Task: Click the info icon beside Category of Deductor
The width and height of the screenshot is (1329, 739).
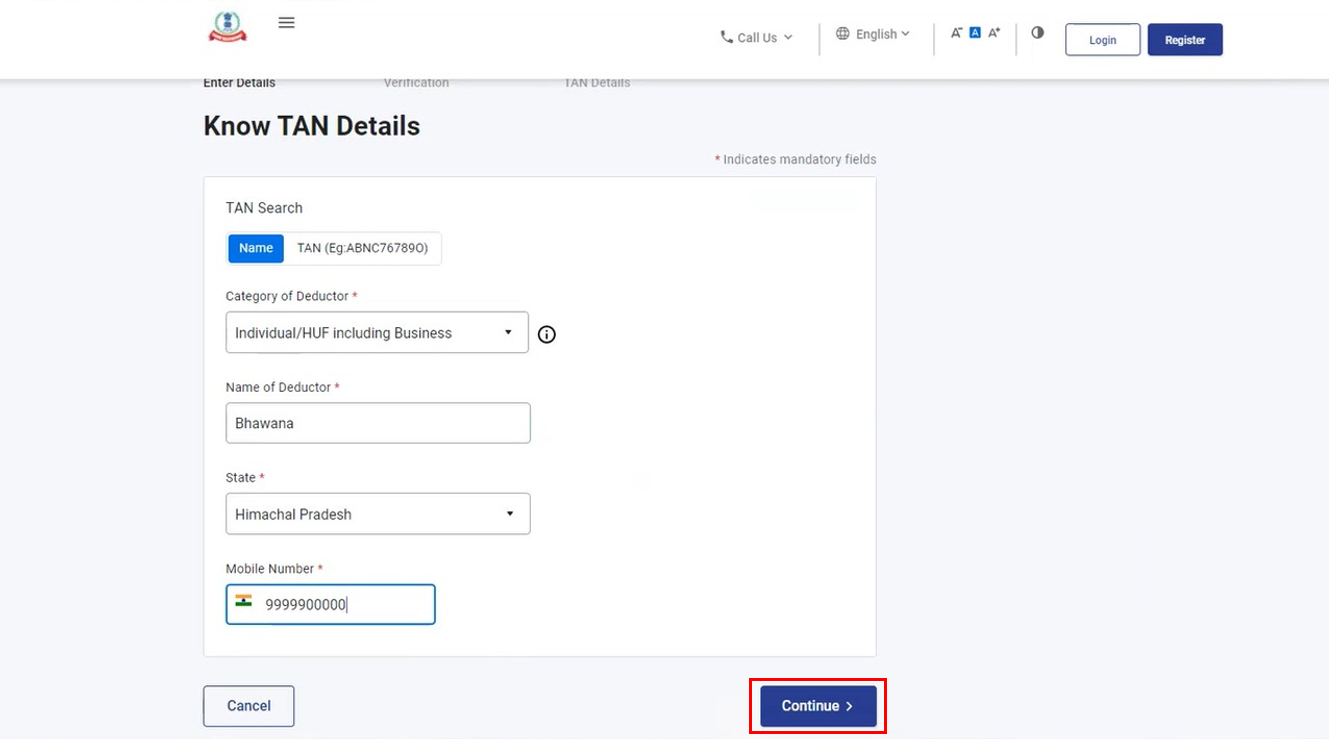Action: (x=546, y=334)
